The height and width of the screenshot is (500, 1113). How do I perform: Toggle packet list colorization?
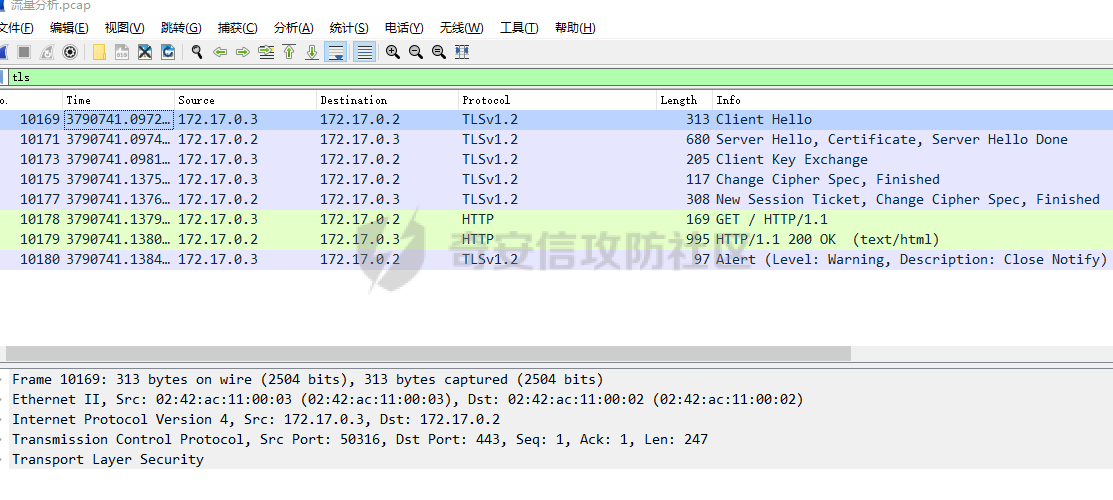click(x=364, y=52)
